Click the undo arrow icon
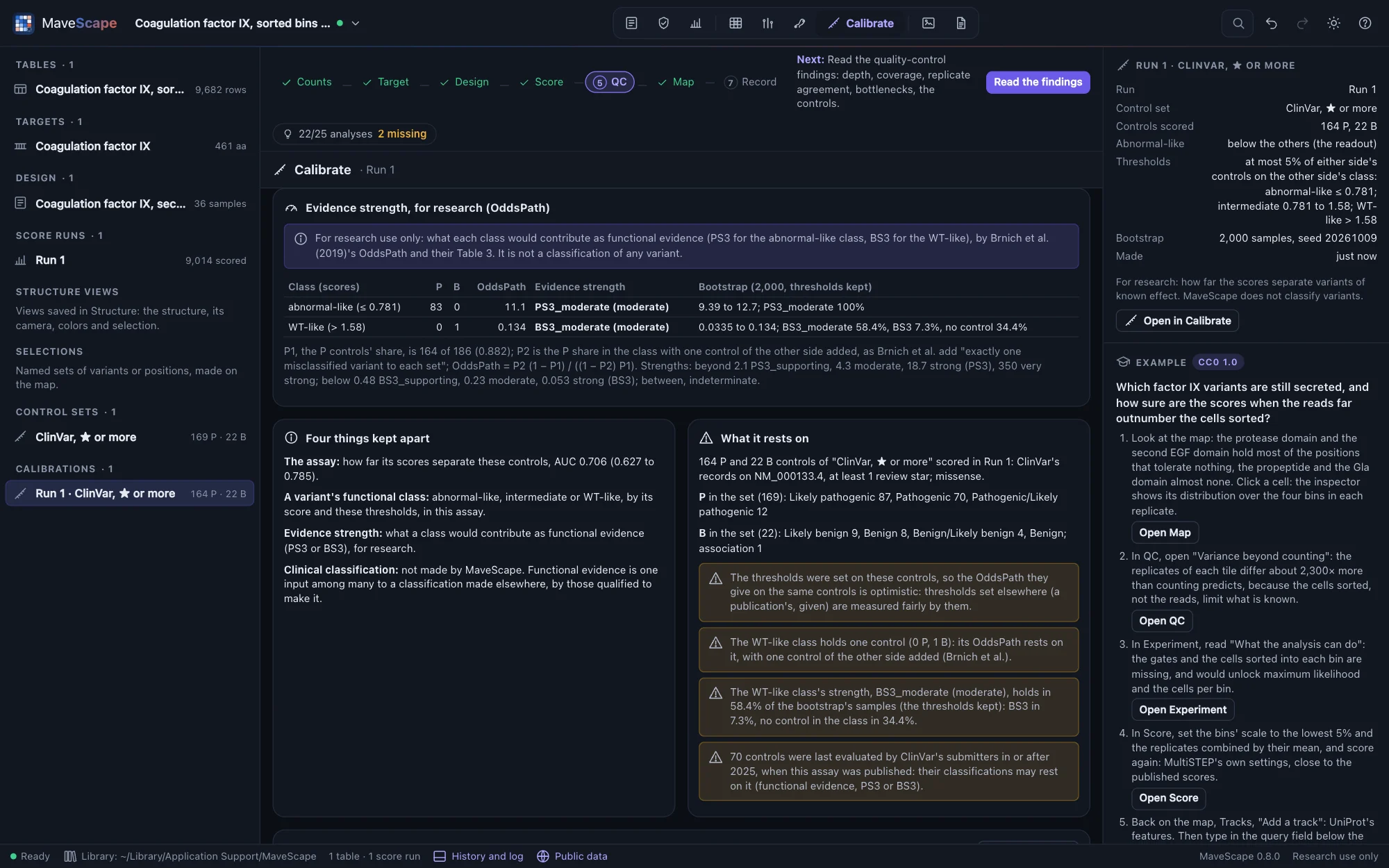This screenshot has height=868, width=1389. click(x=1271, y=23)
